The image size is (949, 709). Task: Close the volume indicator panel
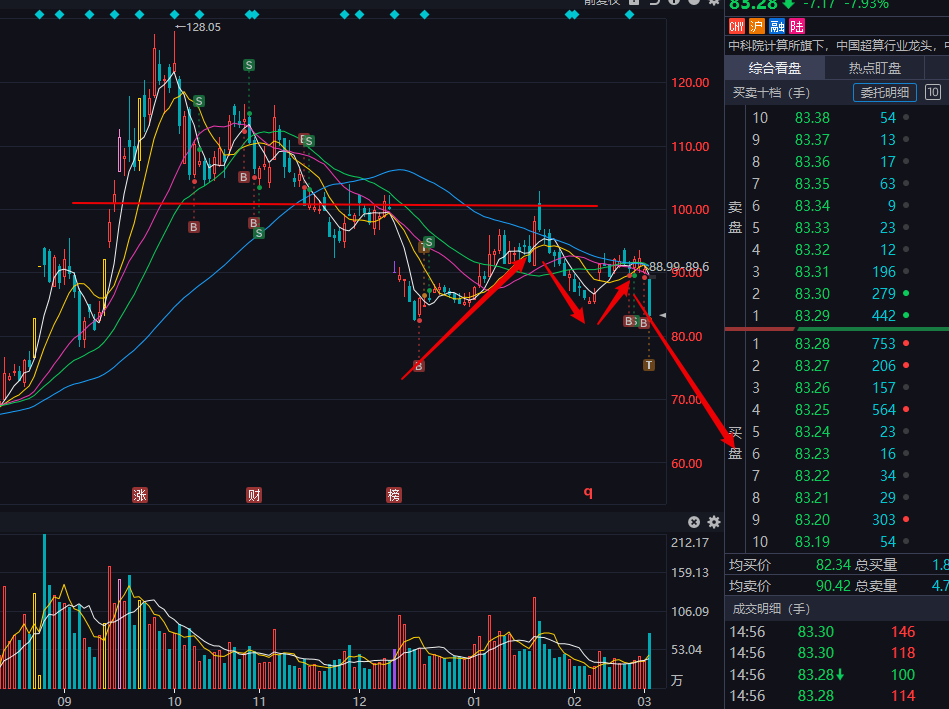coord(694,522)
